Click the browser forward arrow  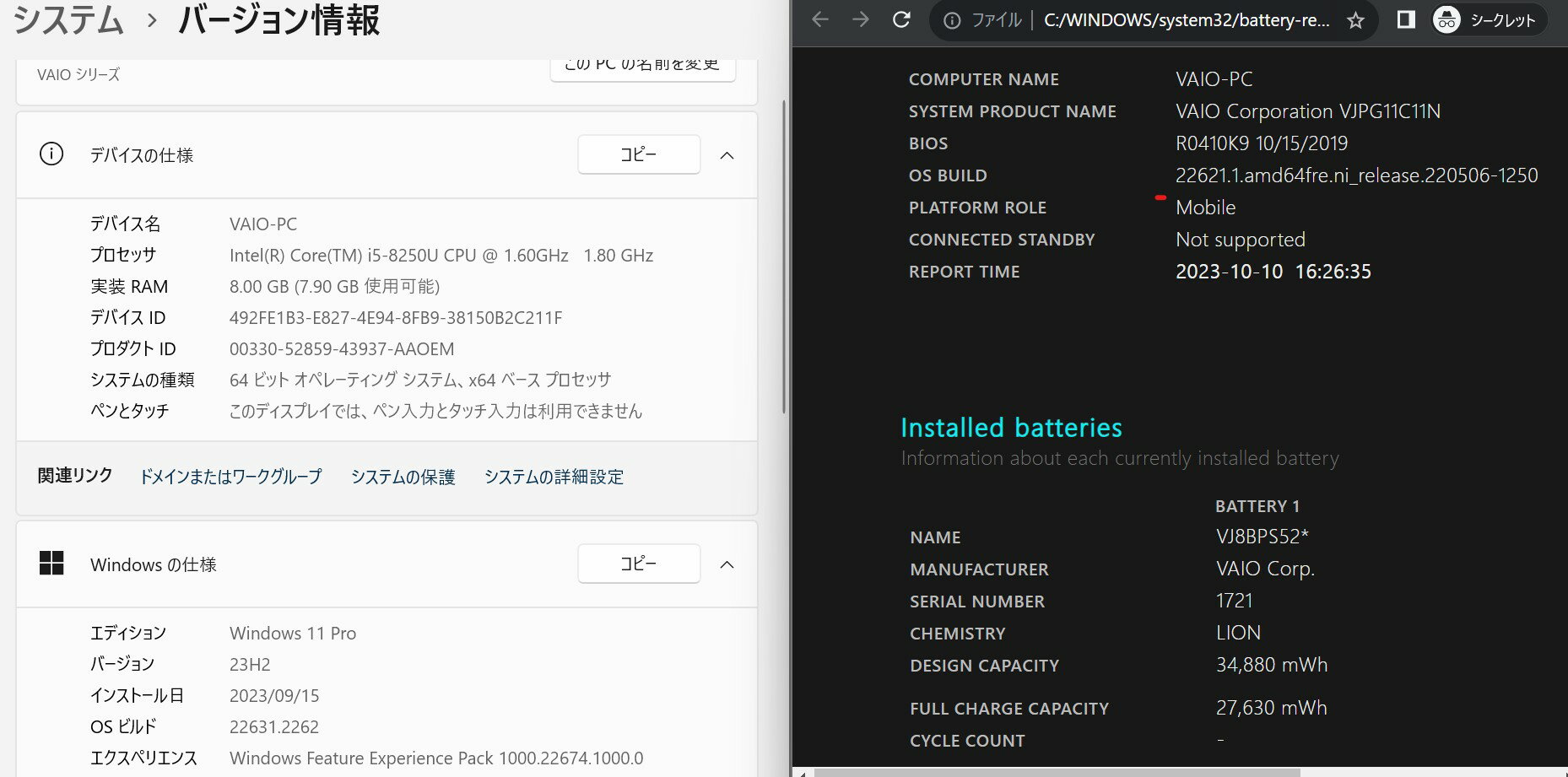860,19
